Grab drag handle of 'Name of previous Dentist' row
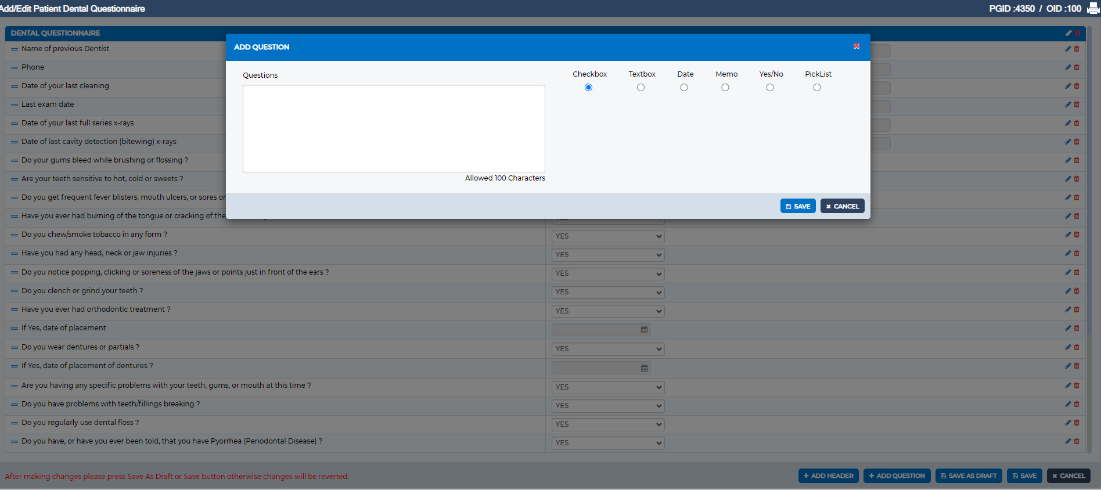The image size is (1101, 490). coord(14,49)
